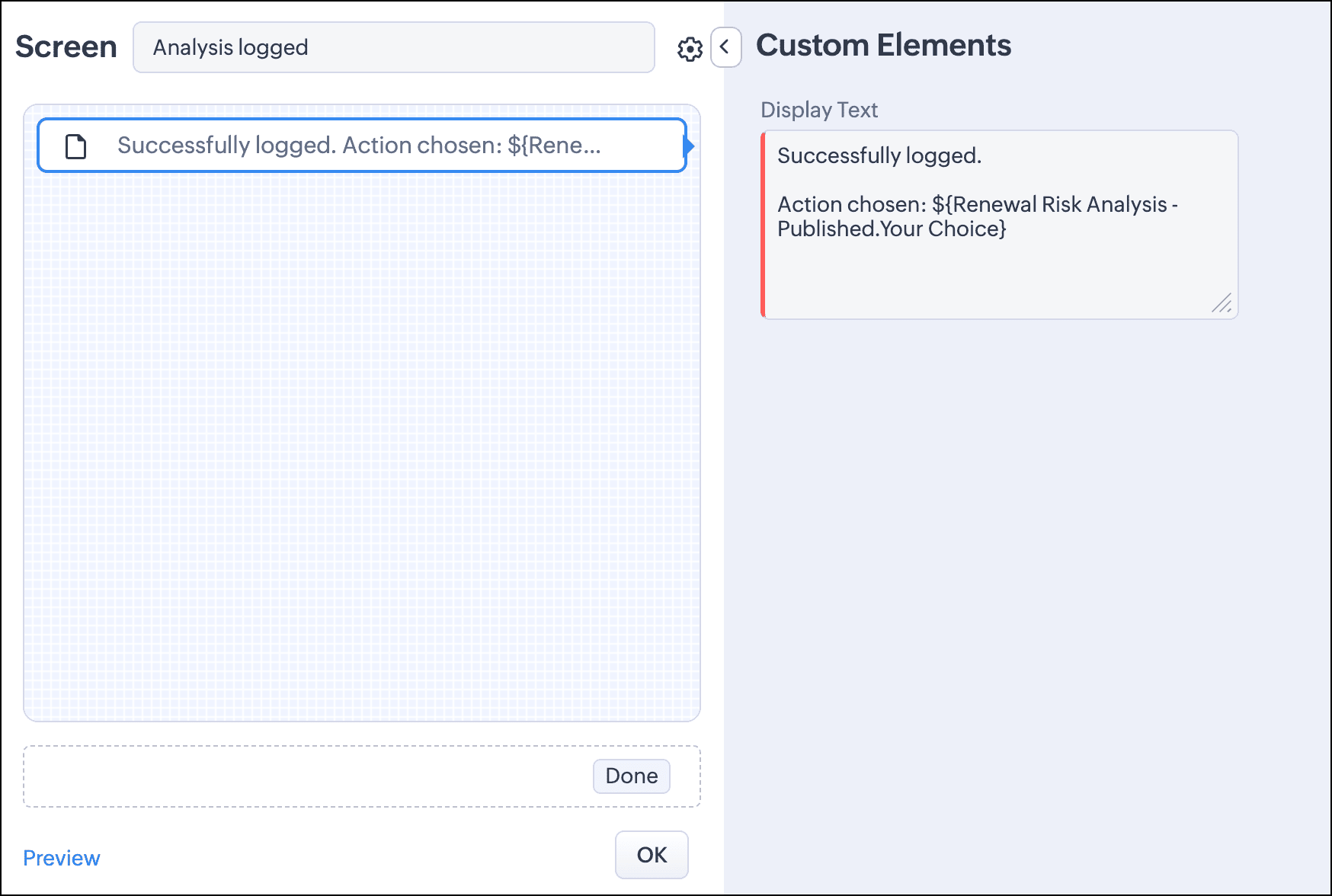Focus the Analysis logged screen name field
The width and height of the screenshot is (1332, 896).
pos(394,47)
